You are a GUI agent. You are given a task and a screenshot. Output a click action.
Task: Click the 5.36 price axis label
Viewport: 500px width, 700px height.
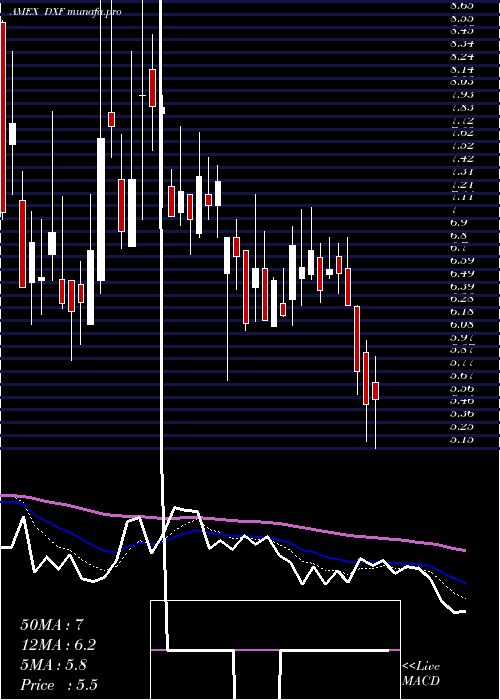coord(462,414)
